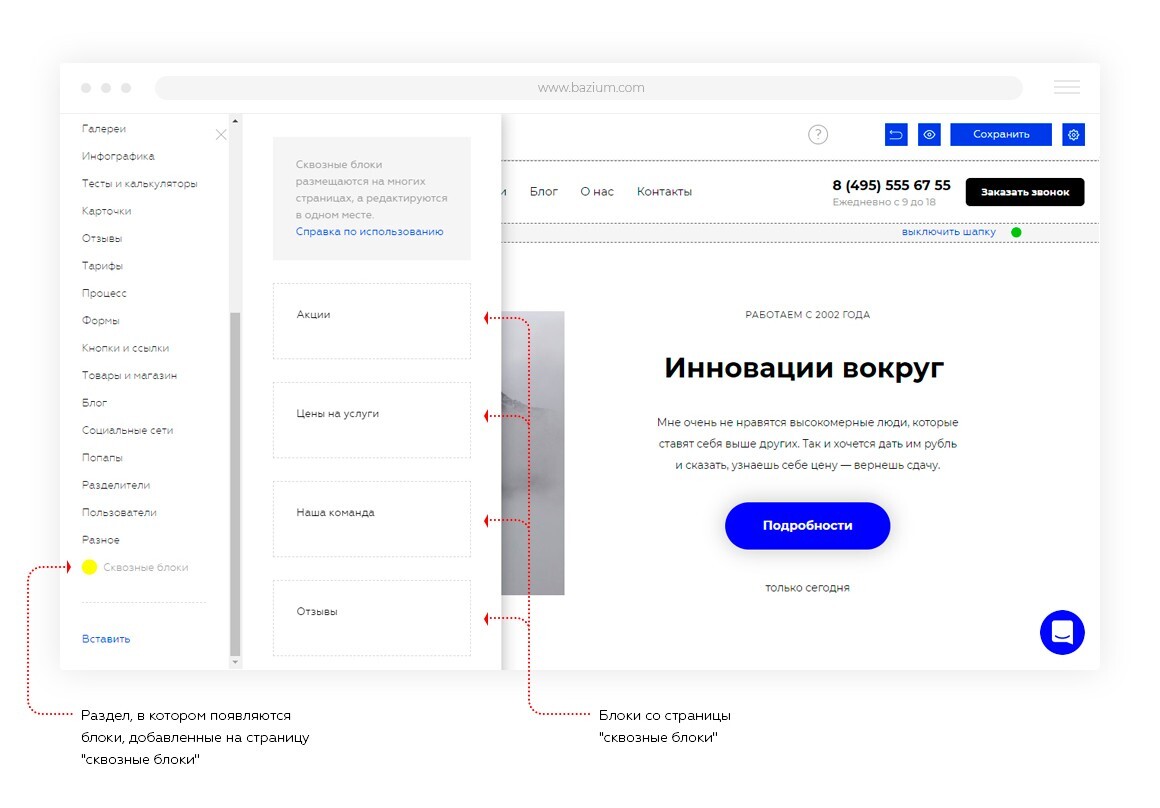Select Инфографика category

[x=118, y=156]
